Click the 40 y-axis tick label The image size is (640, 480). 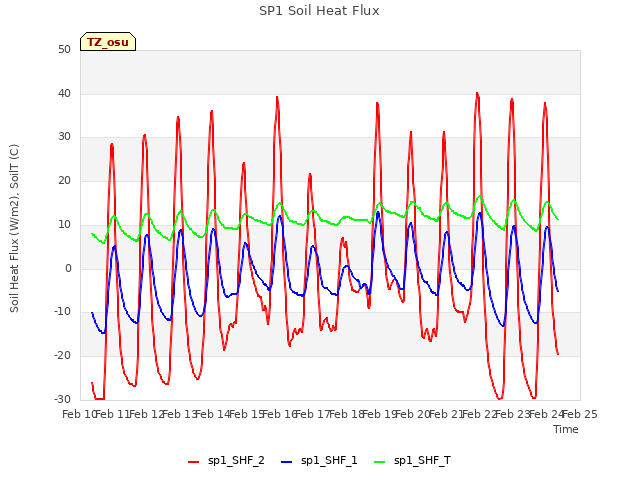(x=64, y=93)
